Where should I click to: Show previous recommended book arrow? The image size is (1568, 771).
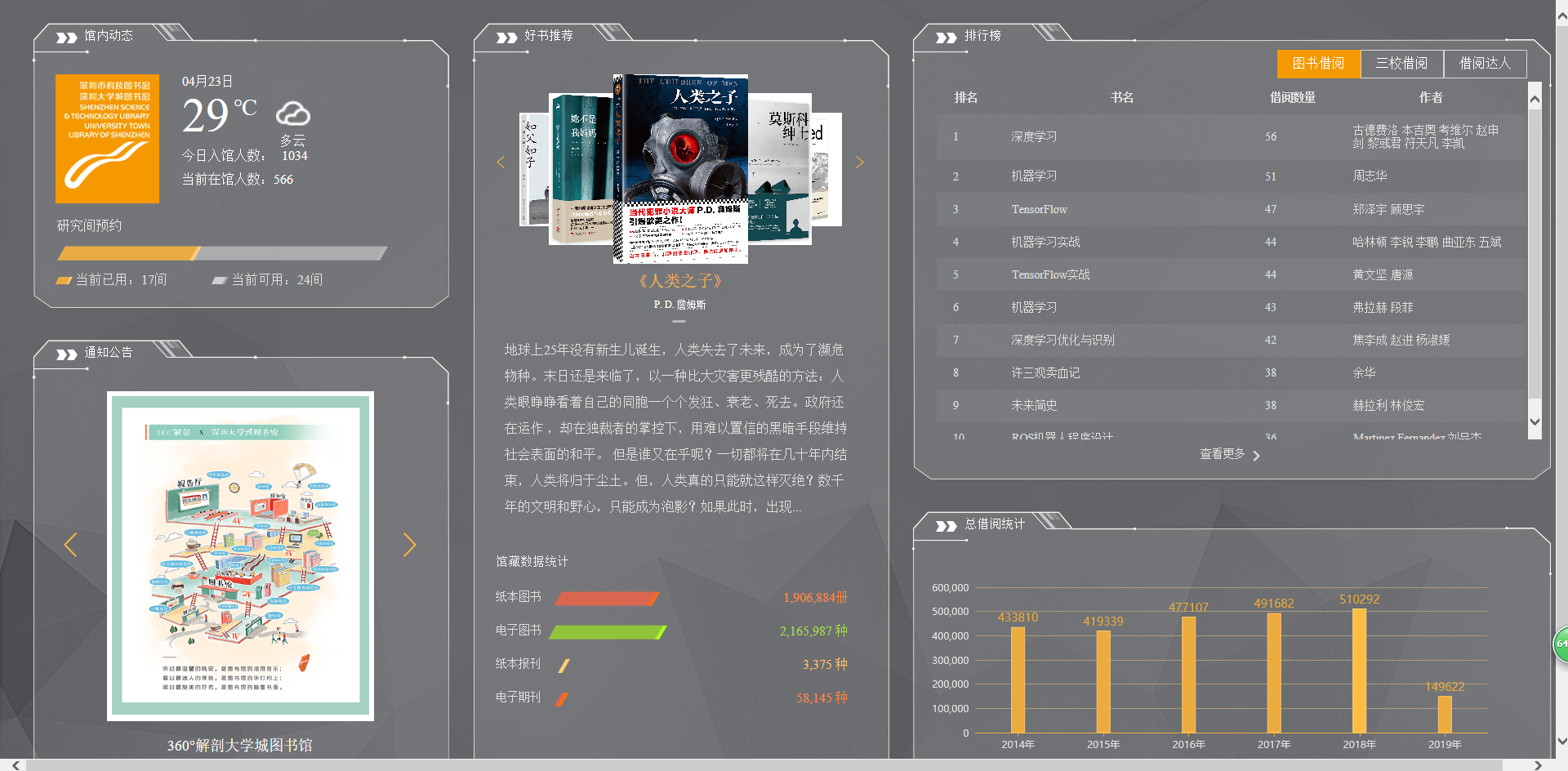click(x=501, y=163)
